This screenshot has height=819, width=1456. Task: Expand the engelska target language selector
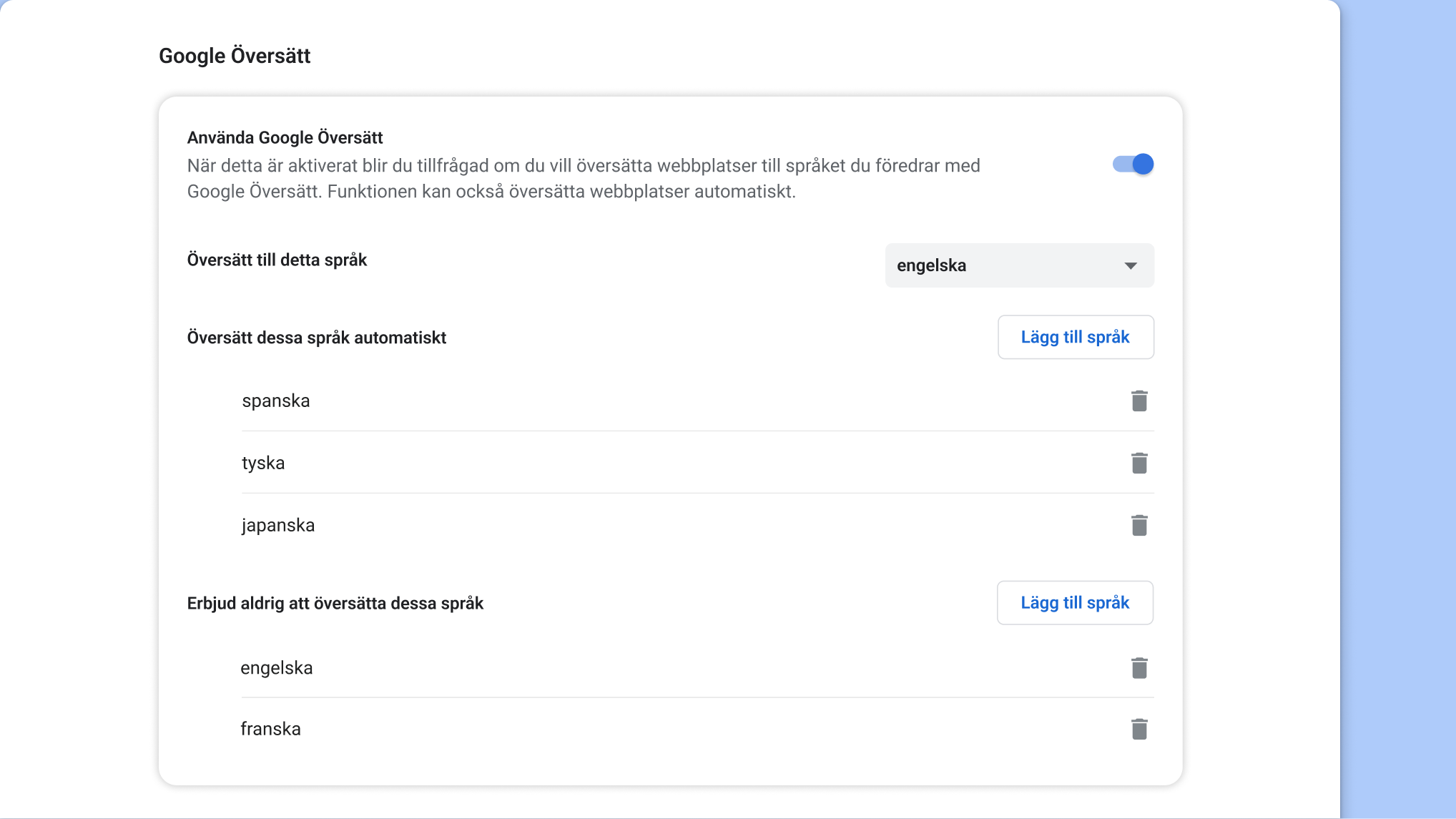pos(1019,265)
